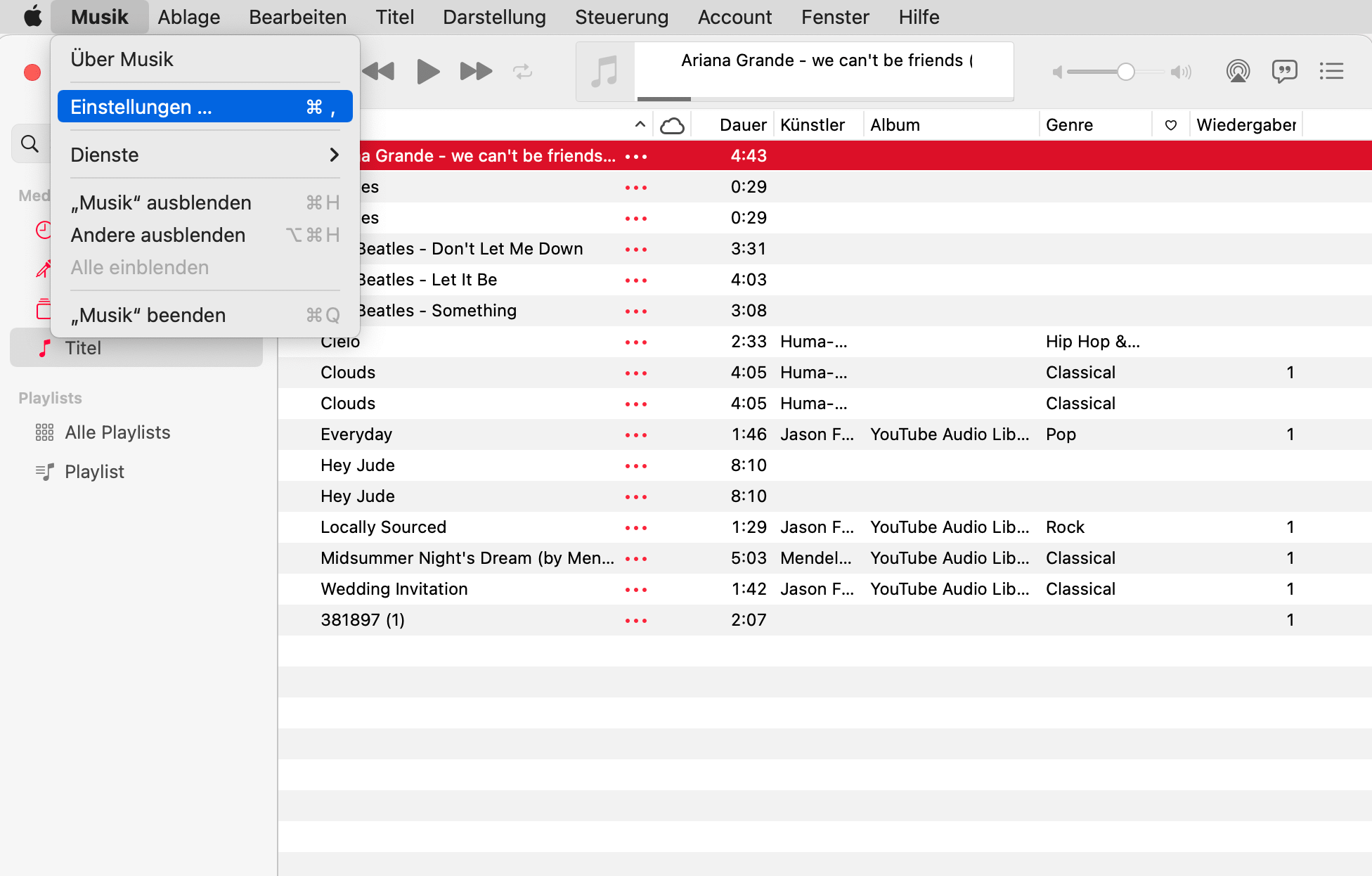Click the cloud status column header
The height and width of the screenshot is (876, 1372).
pyautogui.click(x=672, y=125)
